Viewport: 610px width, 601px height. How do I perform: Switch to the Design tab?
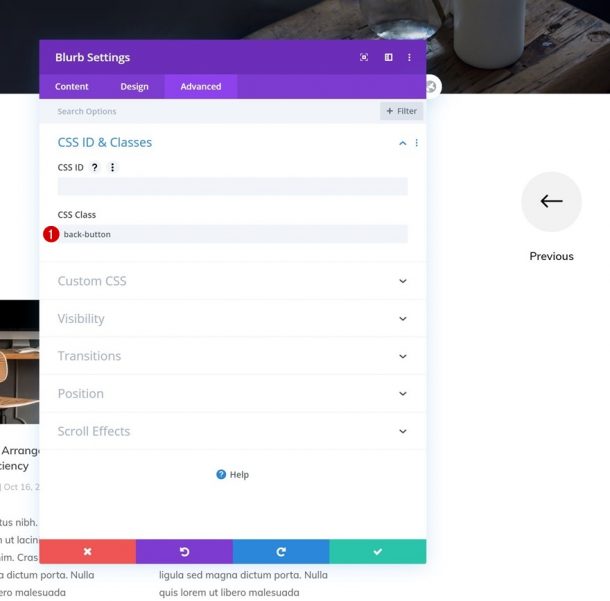[134, 86]
